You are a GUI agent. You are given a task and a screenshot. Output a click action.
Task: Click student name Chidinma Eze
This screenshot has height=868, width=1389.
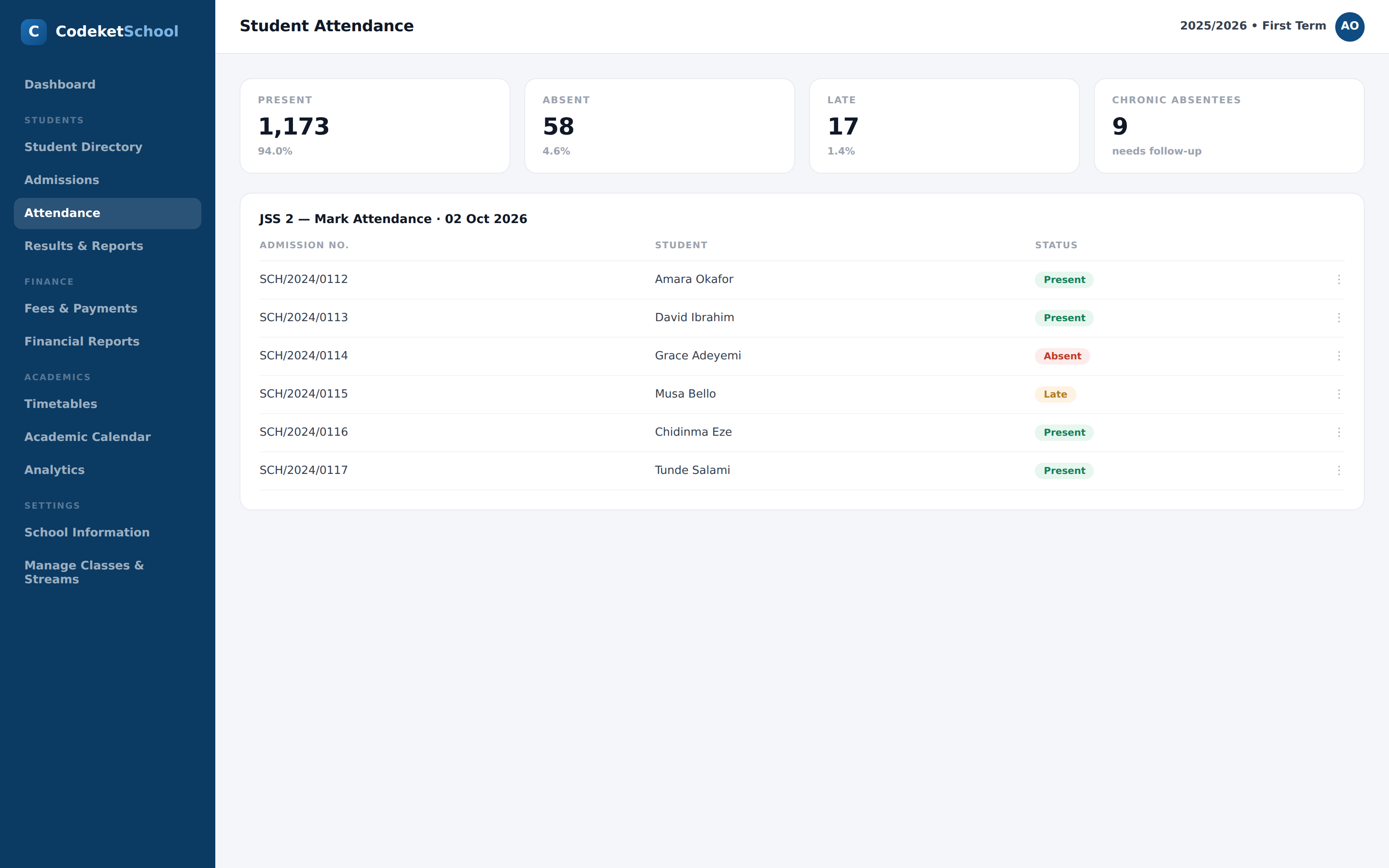tap(693, 432)
